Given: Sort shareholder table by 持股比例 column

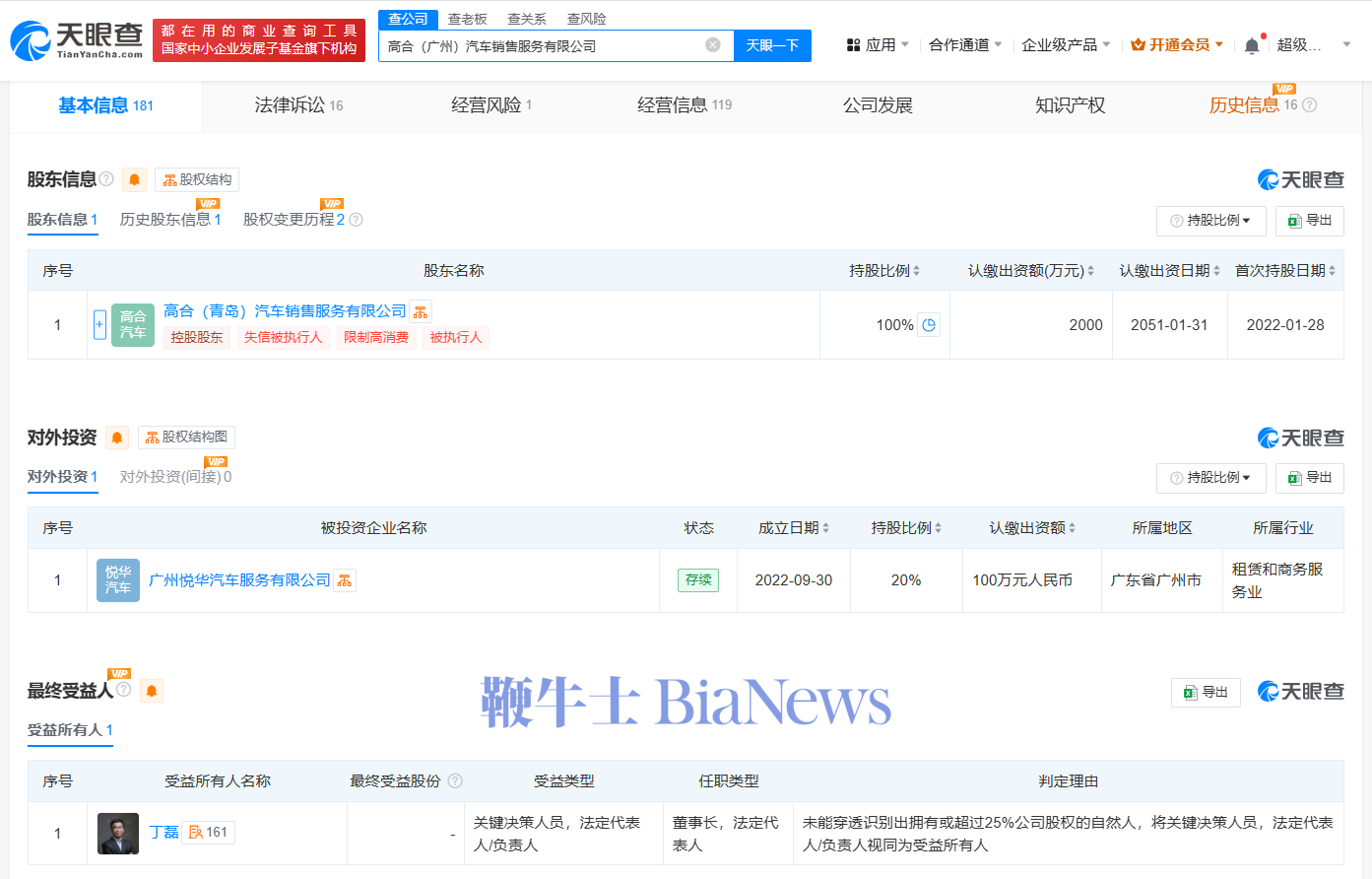Looking at the screenshot, I should (x=916, y=271).
